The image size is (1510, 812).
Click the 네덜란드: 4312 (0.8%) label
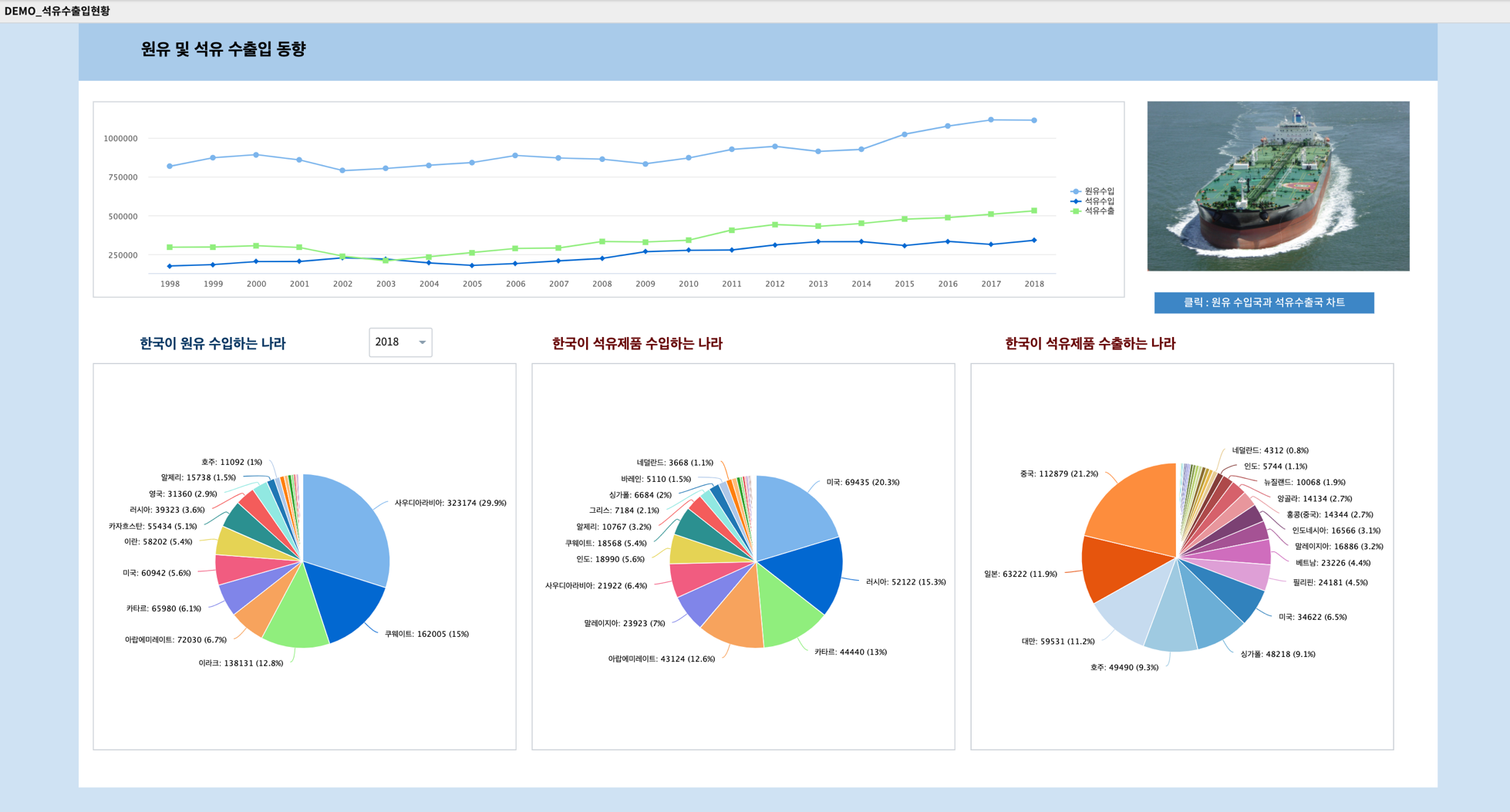(1270, 451)
